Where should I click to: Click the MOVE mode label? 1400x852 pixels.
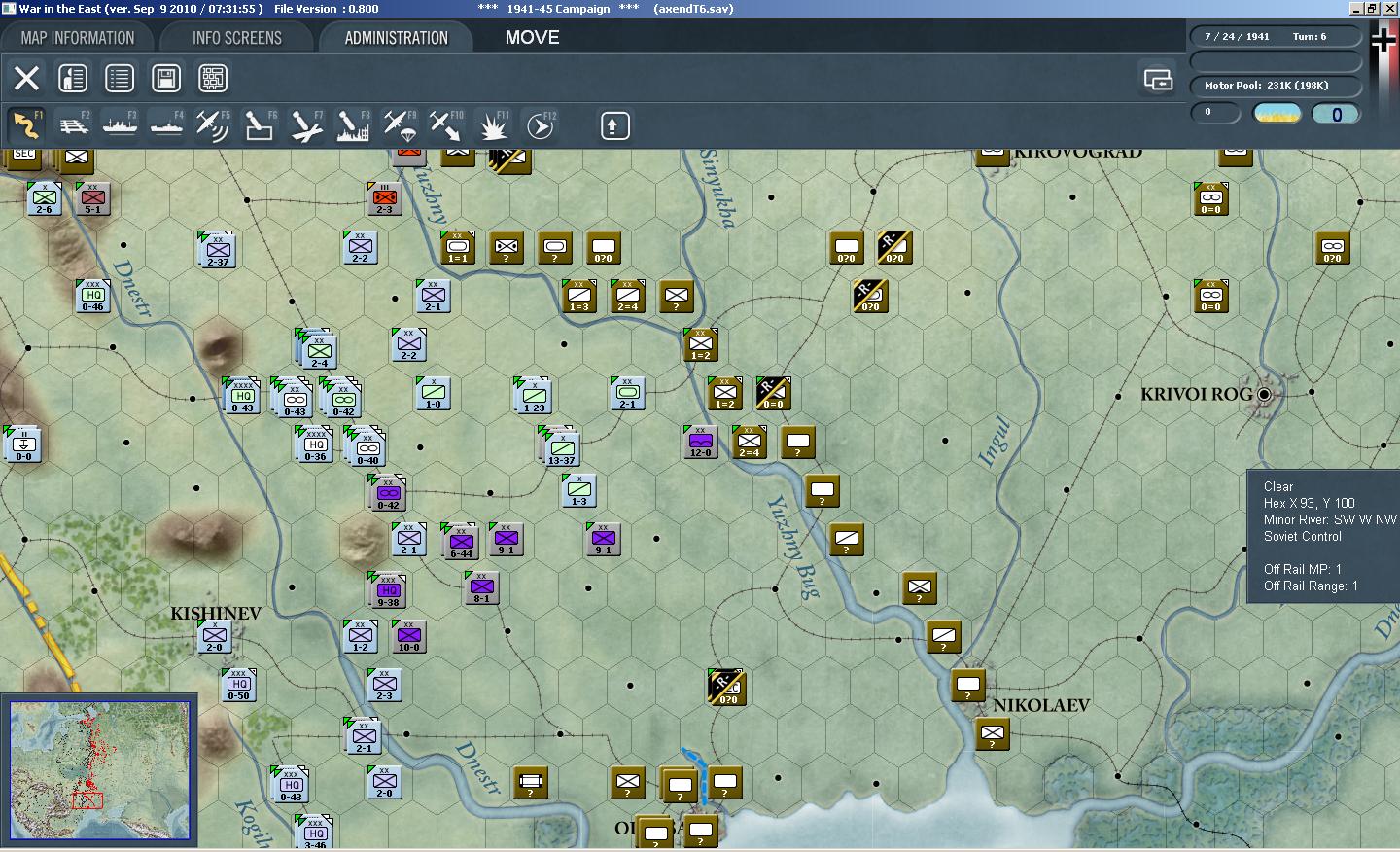tap(532, 38)
